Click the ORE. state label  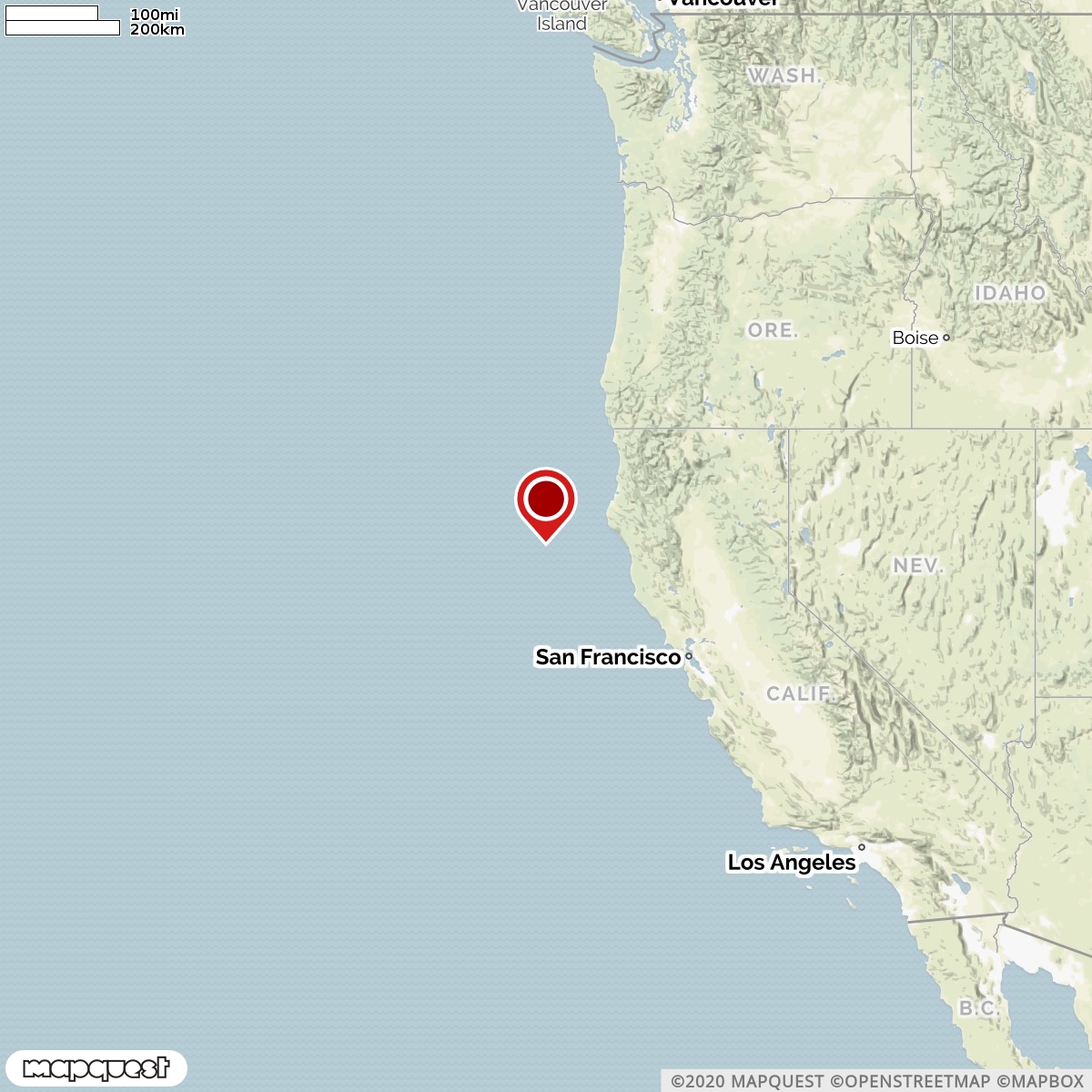[773, 330]
